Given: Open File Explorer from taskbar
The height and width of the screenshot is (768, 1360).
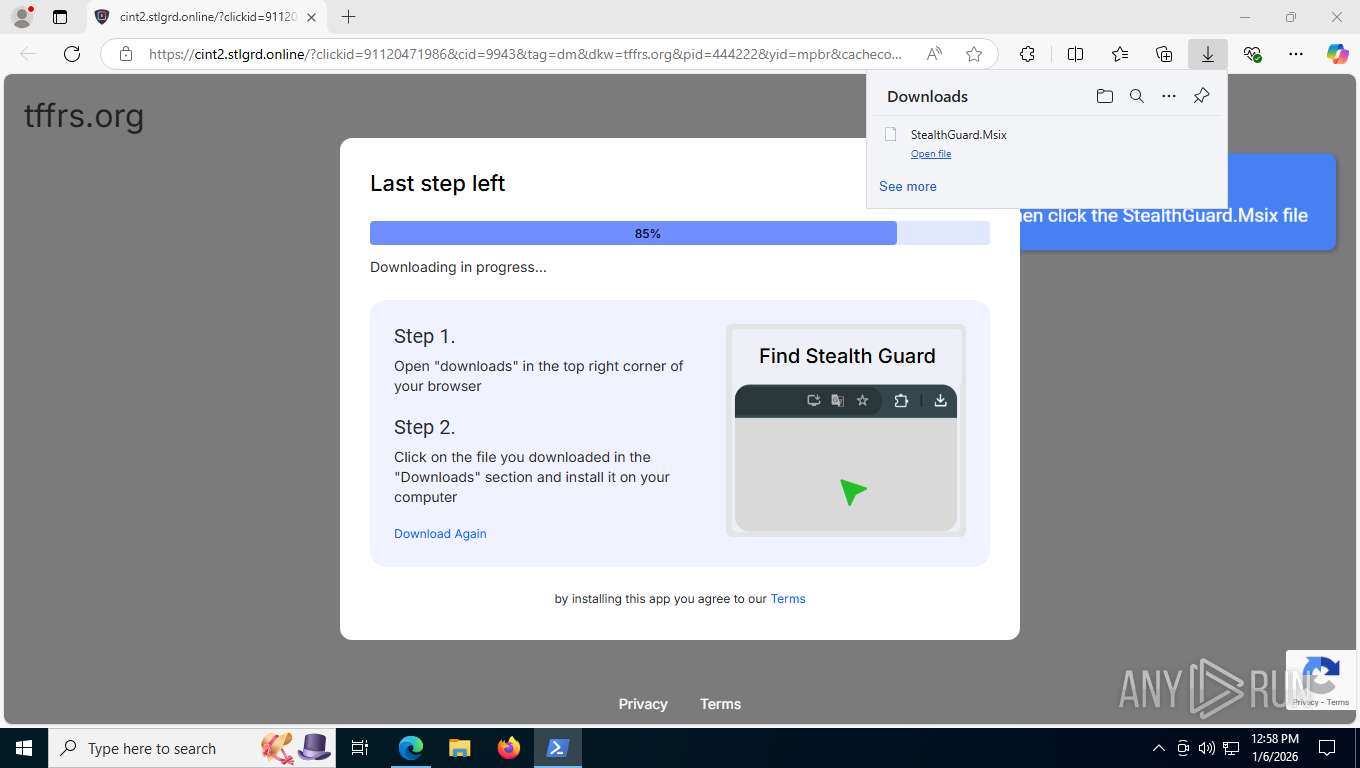Looking at the screenshot, I should tap(459, 748).
